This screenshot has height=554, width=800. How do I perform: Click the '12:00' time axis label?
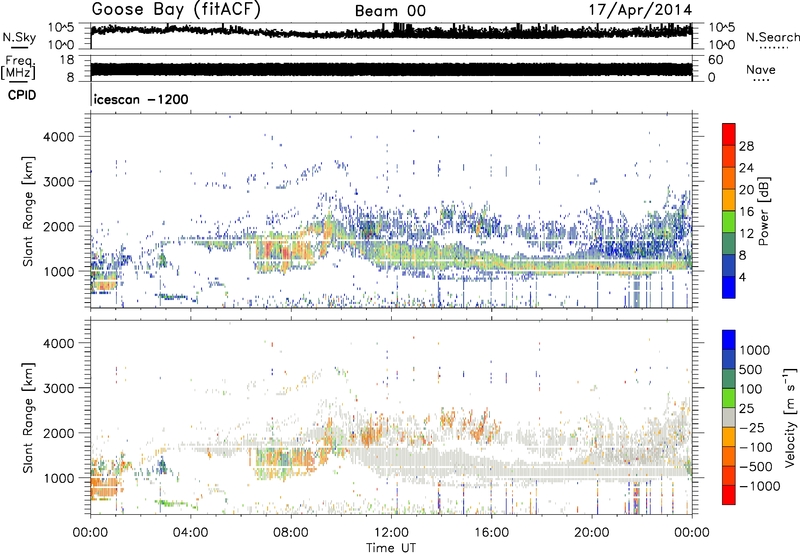tap(391, 533)
